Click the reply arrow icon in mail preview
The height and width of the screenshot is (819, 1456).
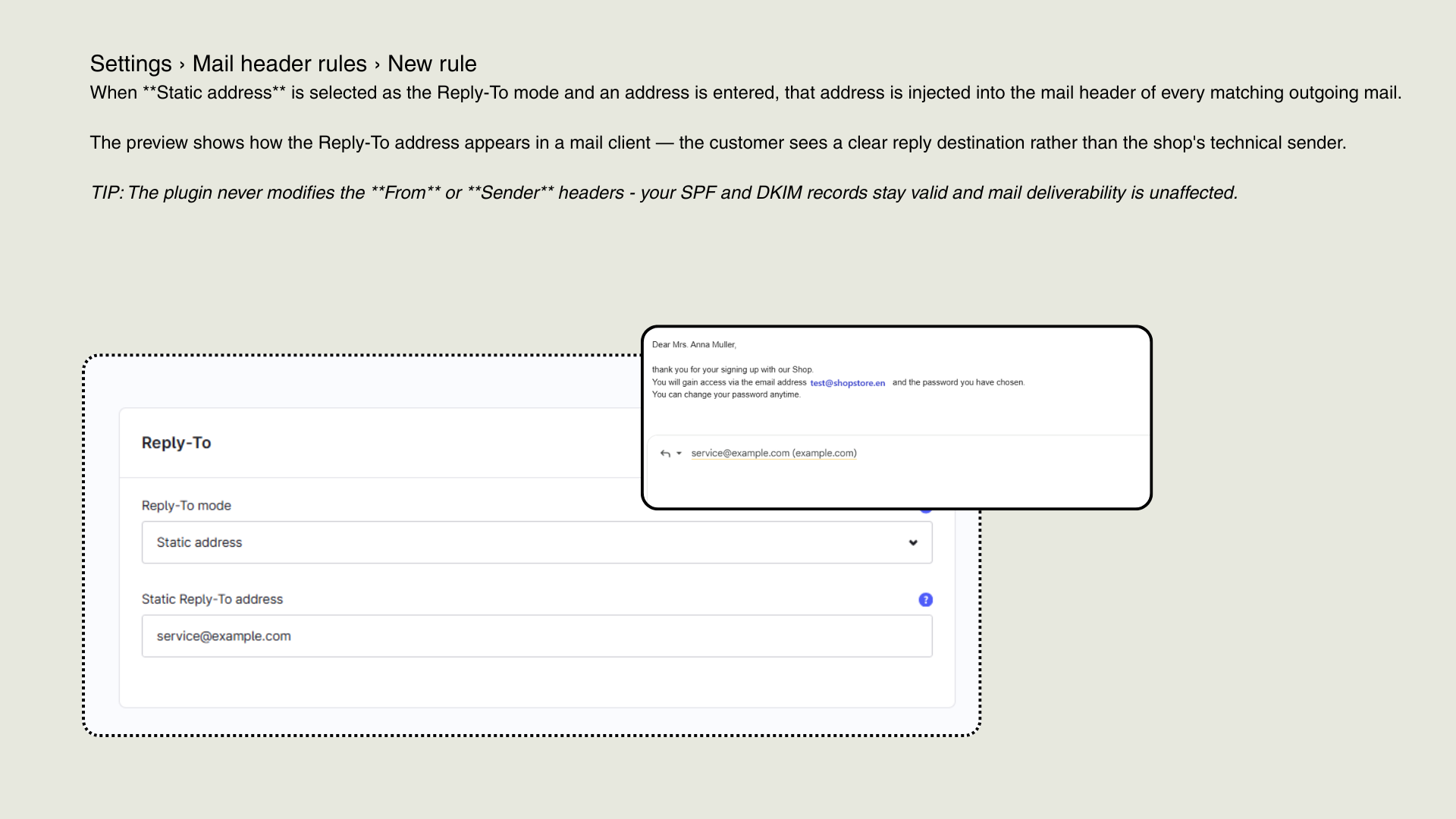tap(665, 453)
